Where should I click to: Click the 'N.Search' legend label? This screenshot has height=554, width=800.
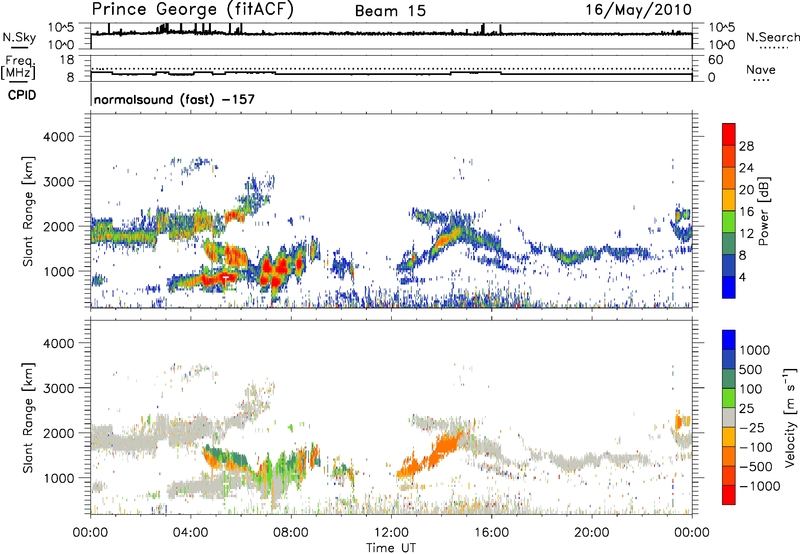pyautogui.click(x=772, y=37)
